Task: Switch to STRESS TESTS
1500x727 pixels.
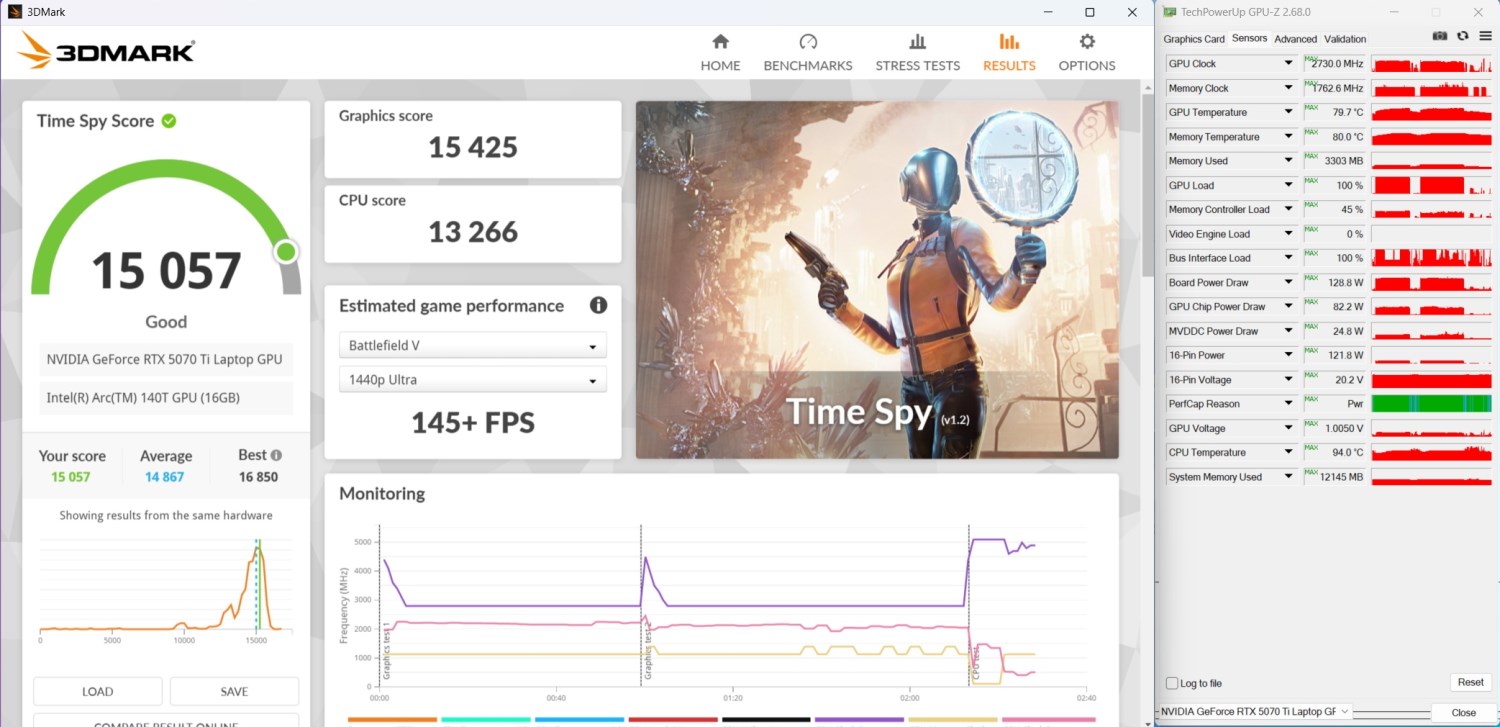Action: click(917, 53)
